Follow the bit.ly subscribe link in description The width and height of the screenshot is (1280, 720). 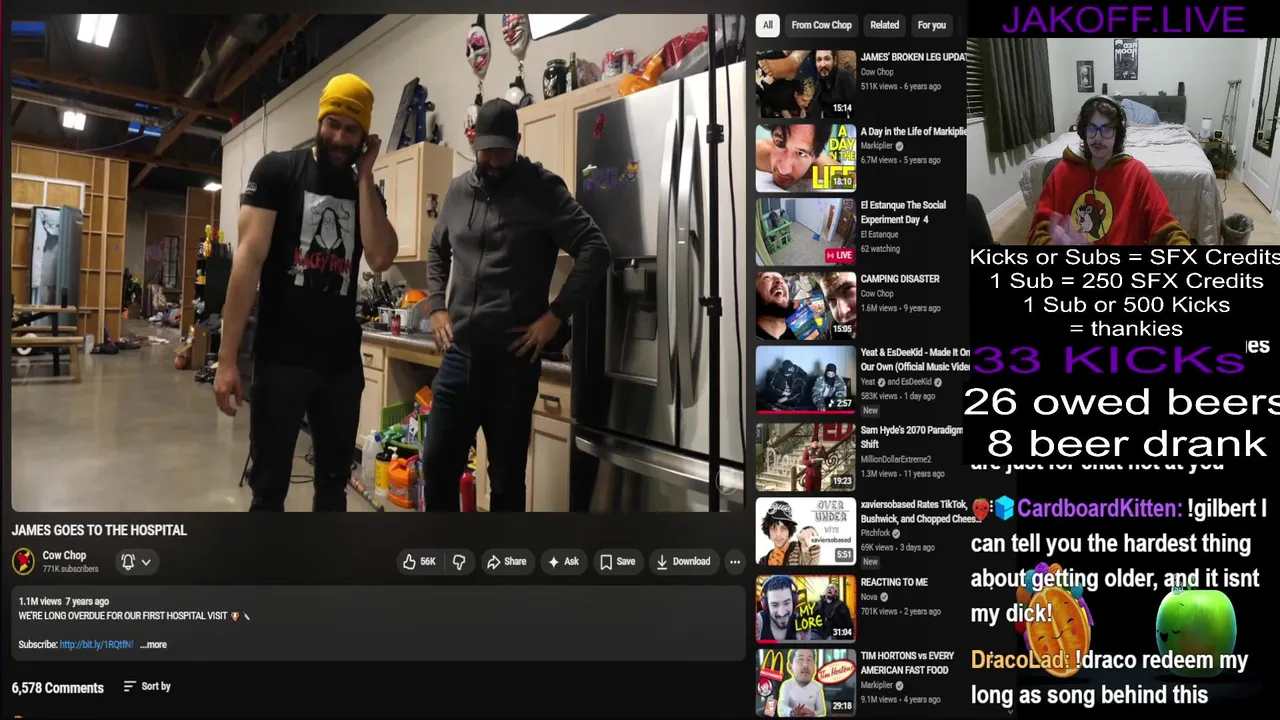click(96, 645)
